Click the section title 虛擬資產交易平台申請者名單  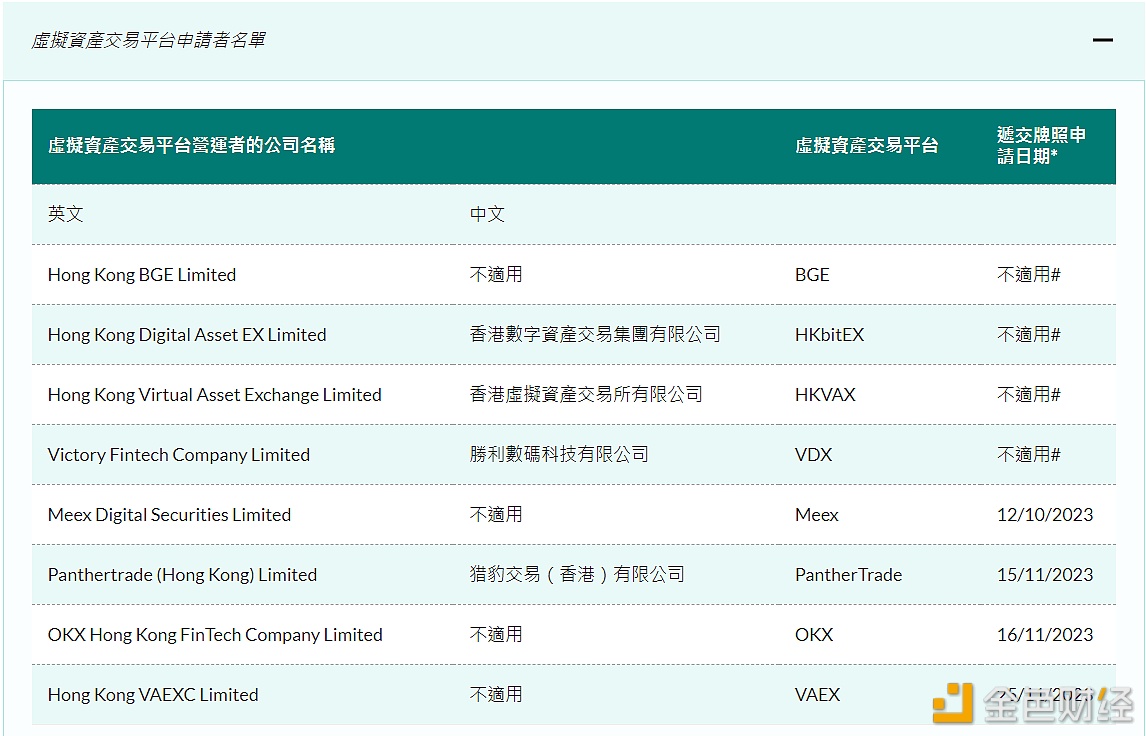148,40
